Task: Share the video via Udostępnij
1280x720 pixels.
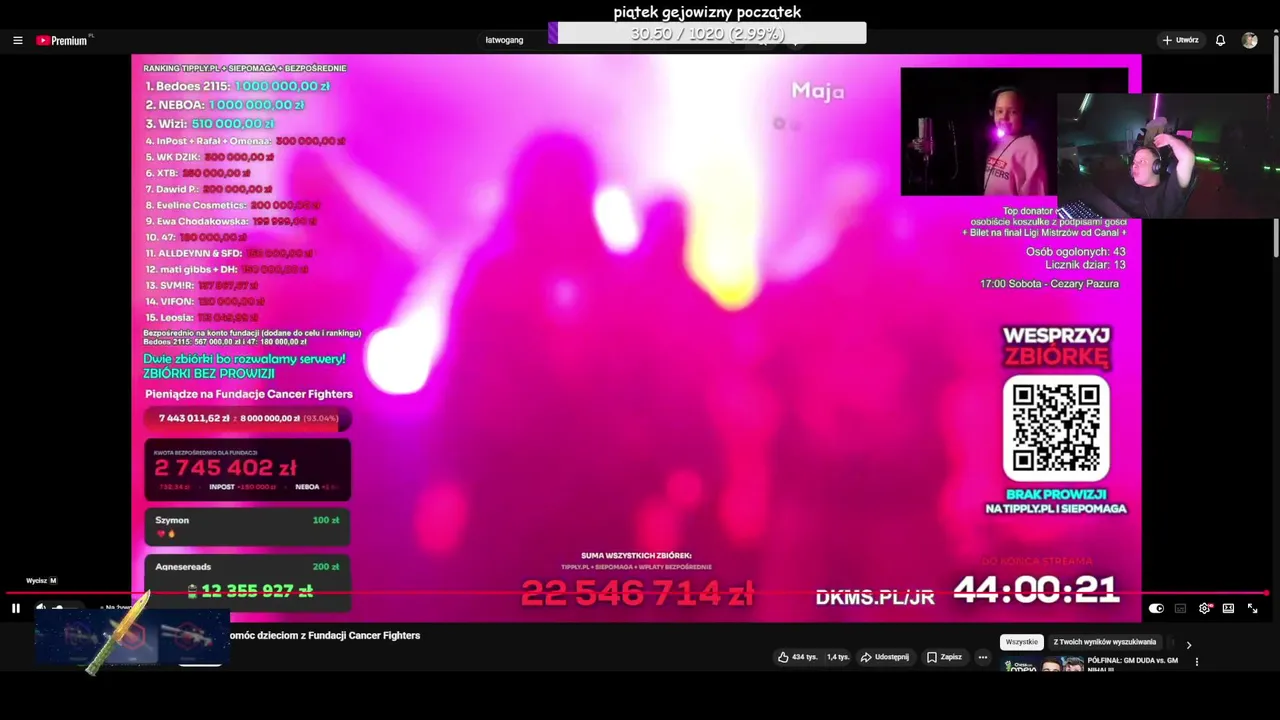Action: click(x=884, y=657)
